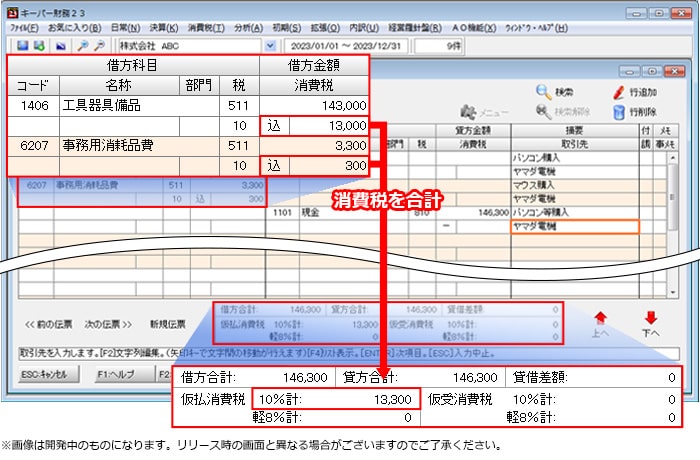The image size is (700, 460).
Task: Click the red 下へ down arrow
Action: 651,318
